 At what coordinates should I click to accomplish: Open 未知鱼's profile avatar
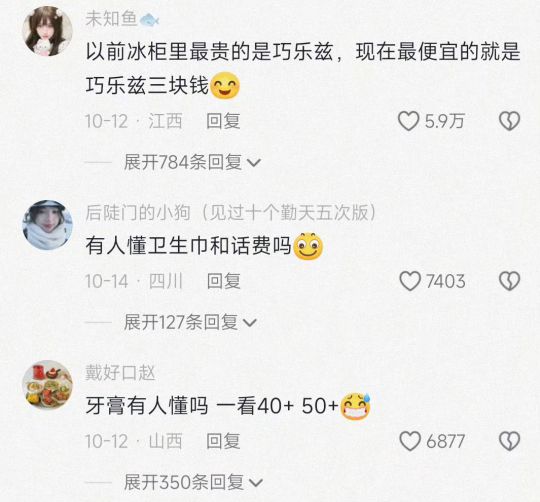point(47,31)
